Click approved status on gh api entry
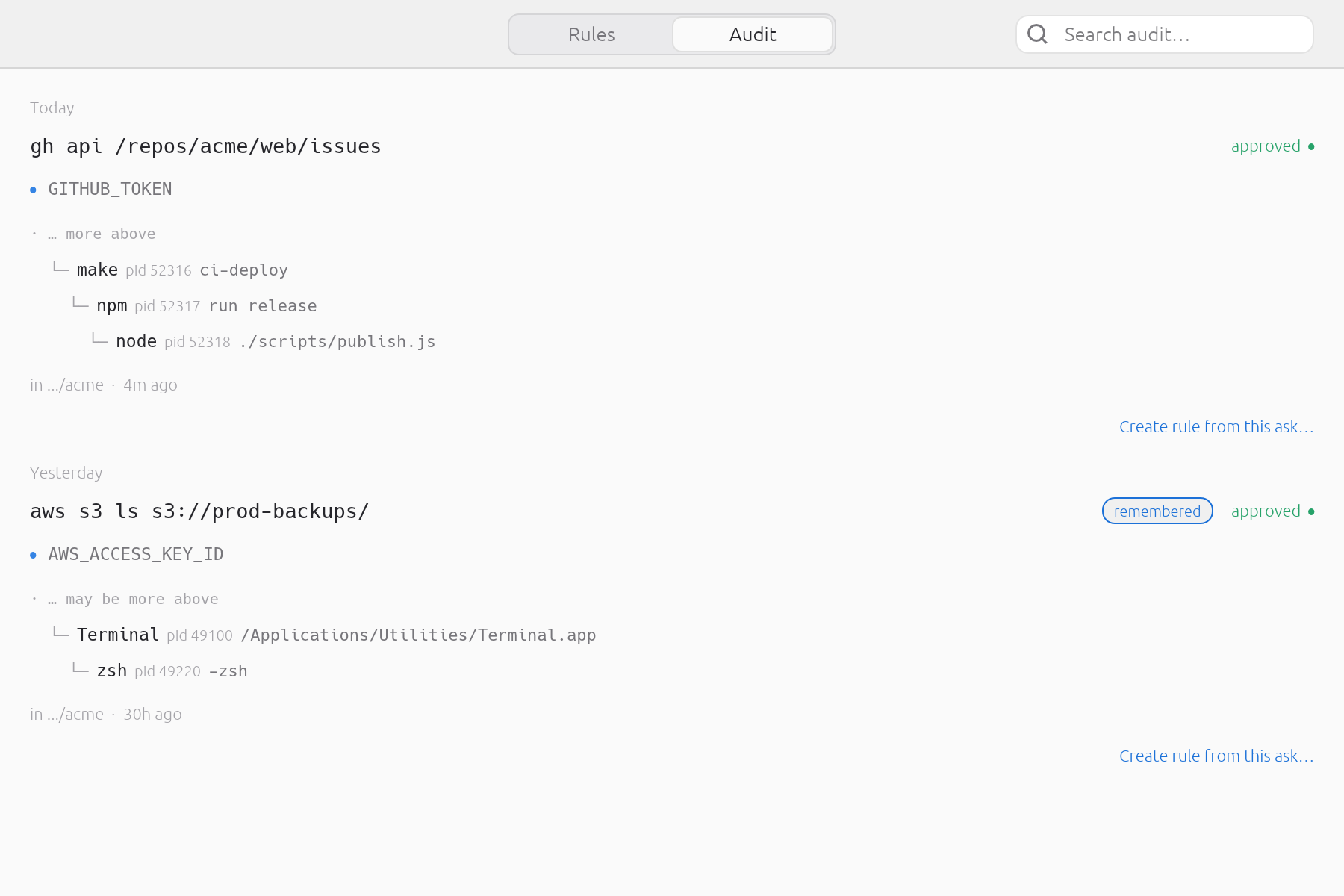 (x=1272, y=146)
